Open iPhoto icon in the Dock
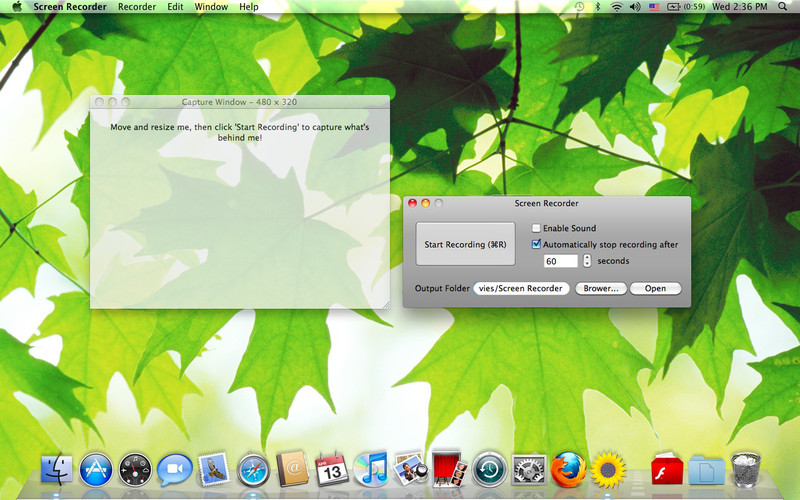The height and width of the screenshot is (500, 800). pos(411,469)
